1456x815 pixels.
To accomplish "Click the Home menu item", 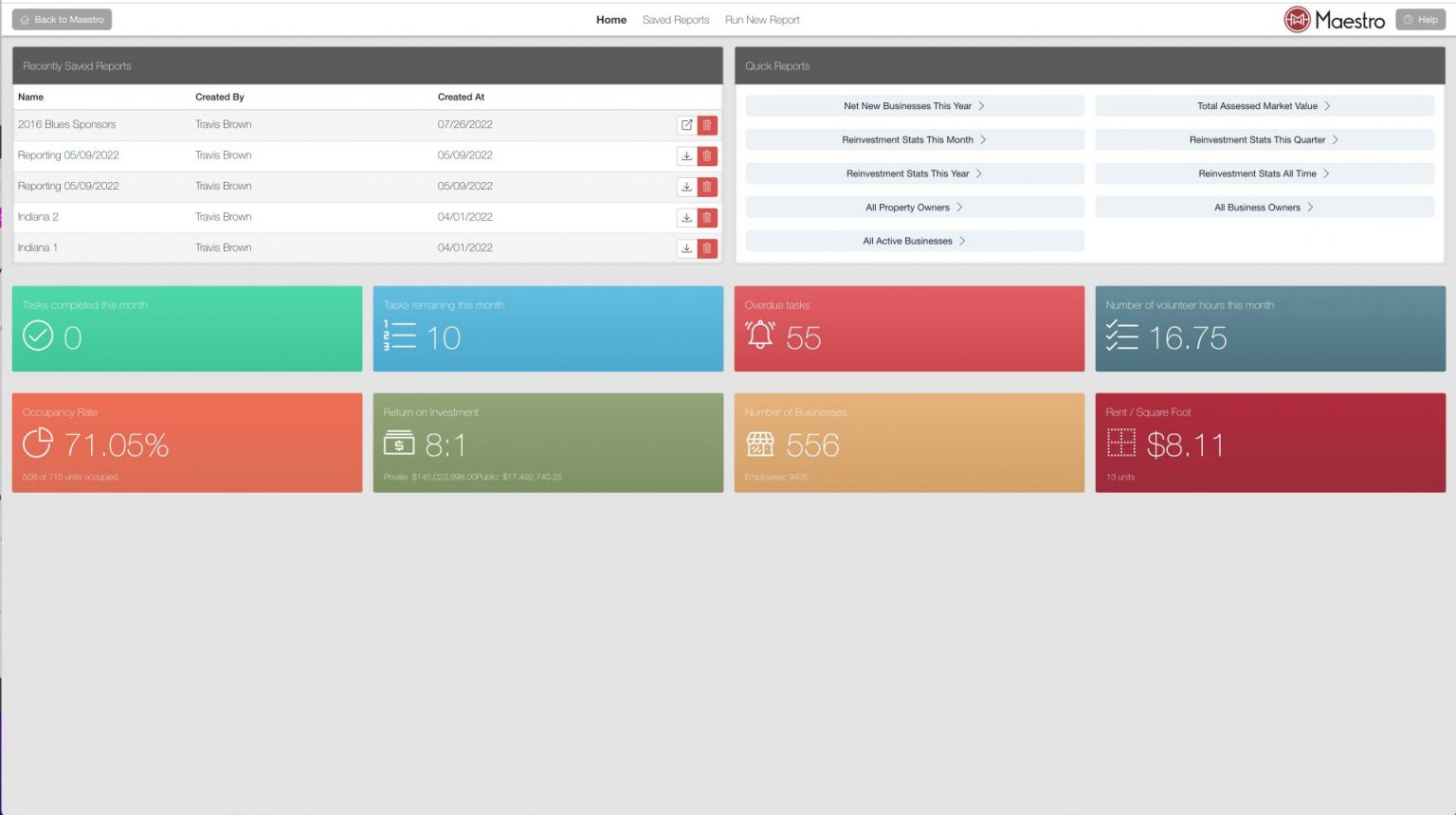I will (x=610, y=19).
